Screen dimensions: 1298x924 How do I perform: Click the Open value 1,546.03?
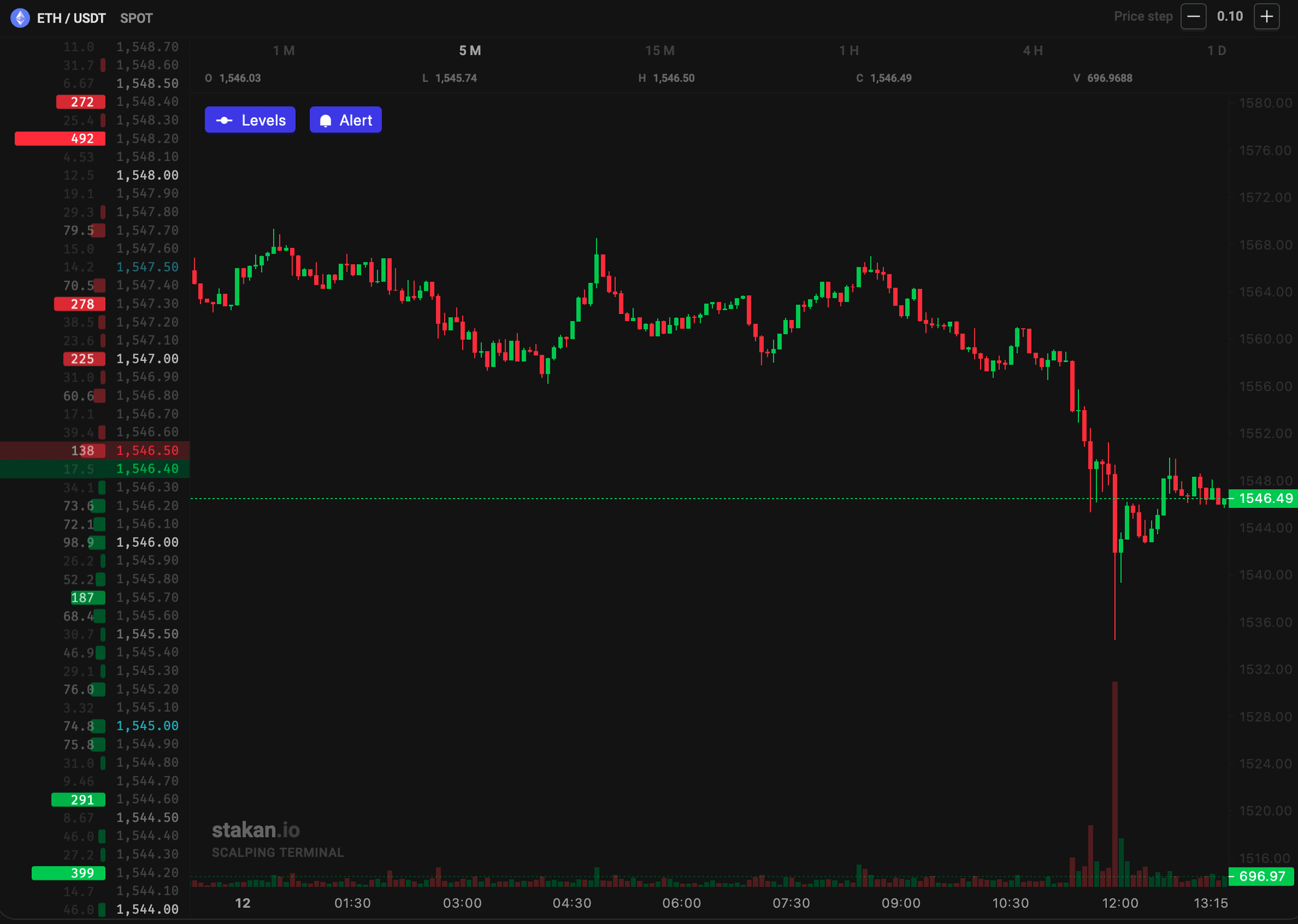click(x=240, y=78)
